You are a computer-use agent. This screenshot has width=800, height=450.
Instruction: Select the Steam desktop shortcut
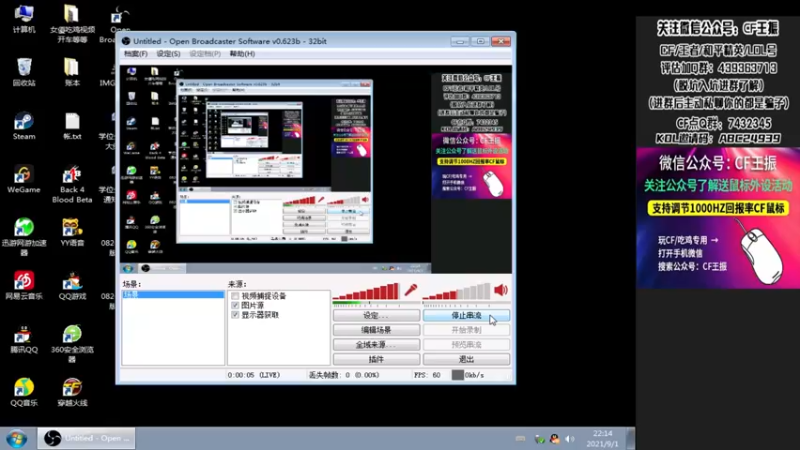(x=24, y=126)
